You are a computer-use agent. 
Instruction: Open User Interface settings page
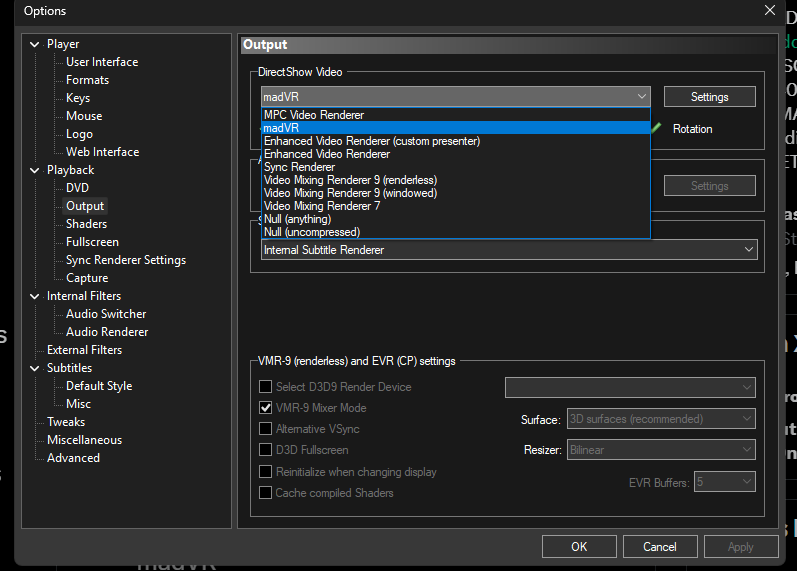tap(102, 62)
